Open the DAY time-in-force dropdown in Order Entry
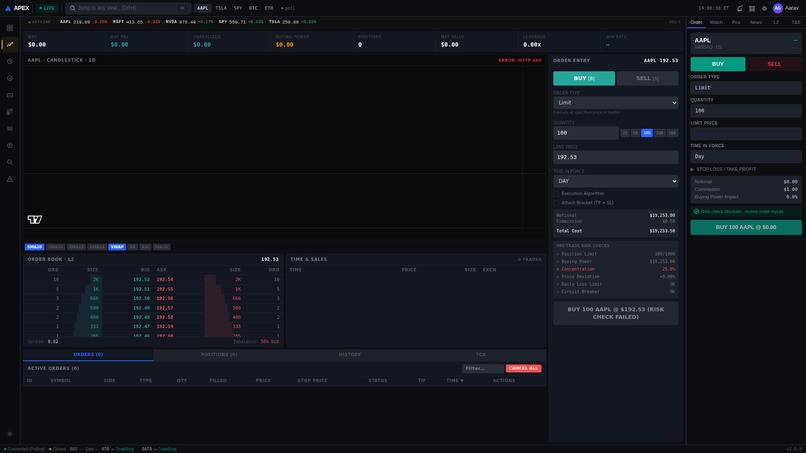 [615, 181]
